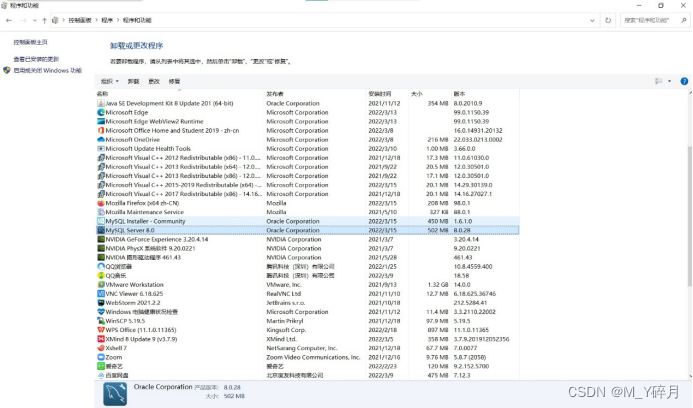Select Microsoft Visual C++ 2017 Redistributable (x86) row
Viewport: 693px width, 408px height.
[308, 194]
